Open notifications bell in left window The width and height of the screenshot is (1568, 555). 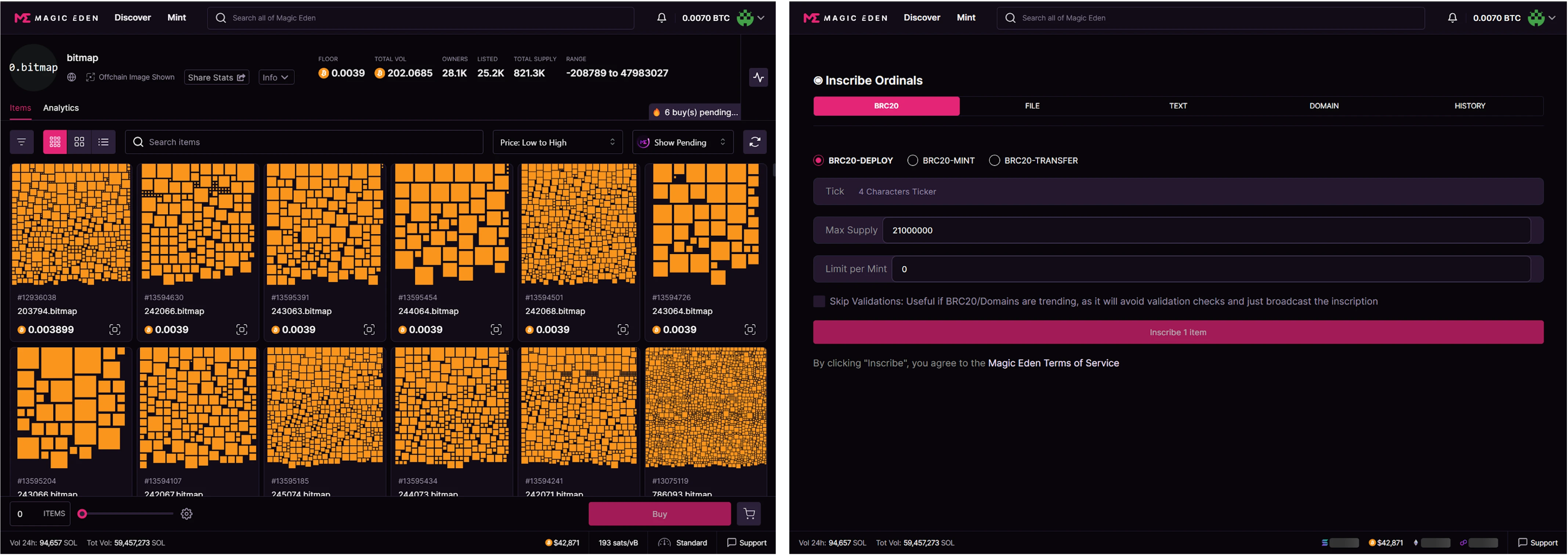[x=662, y=18]
